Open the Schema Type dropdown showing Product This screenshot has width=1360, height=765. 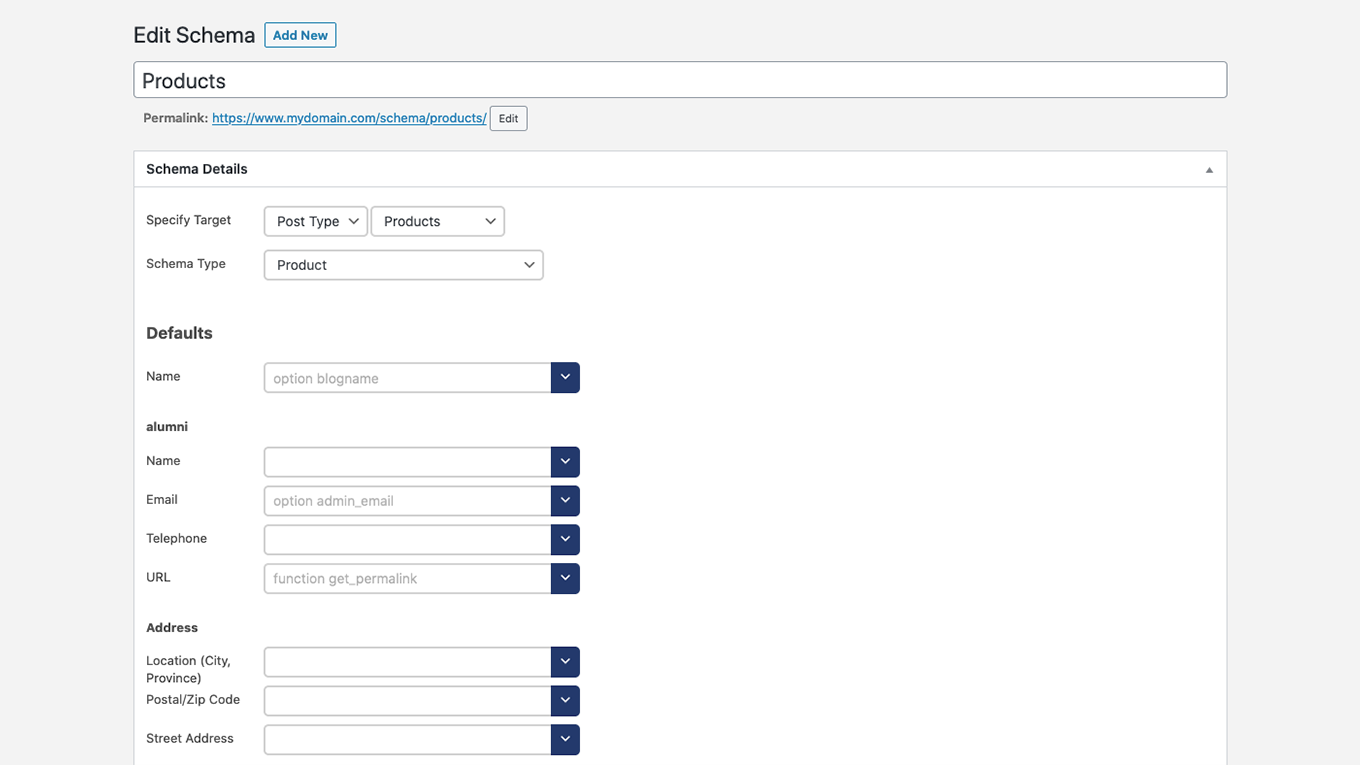pos(403,264)
